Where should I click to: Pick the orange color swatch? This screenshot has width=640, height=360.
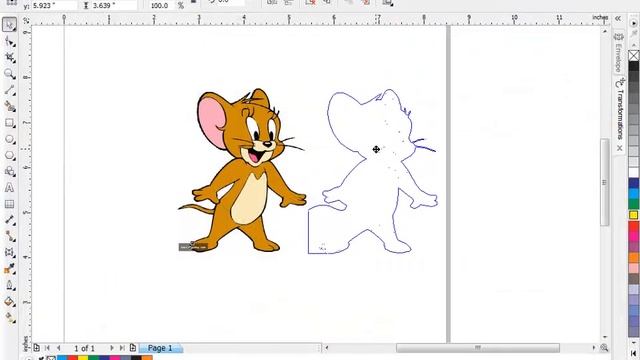pyautogui.click(x=633, y=258)
